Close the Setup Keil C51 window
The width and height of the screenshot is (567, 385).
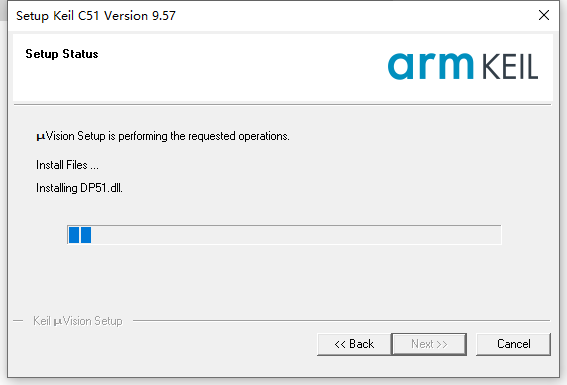[544, 15]
